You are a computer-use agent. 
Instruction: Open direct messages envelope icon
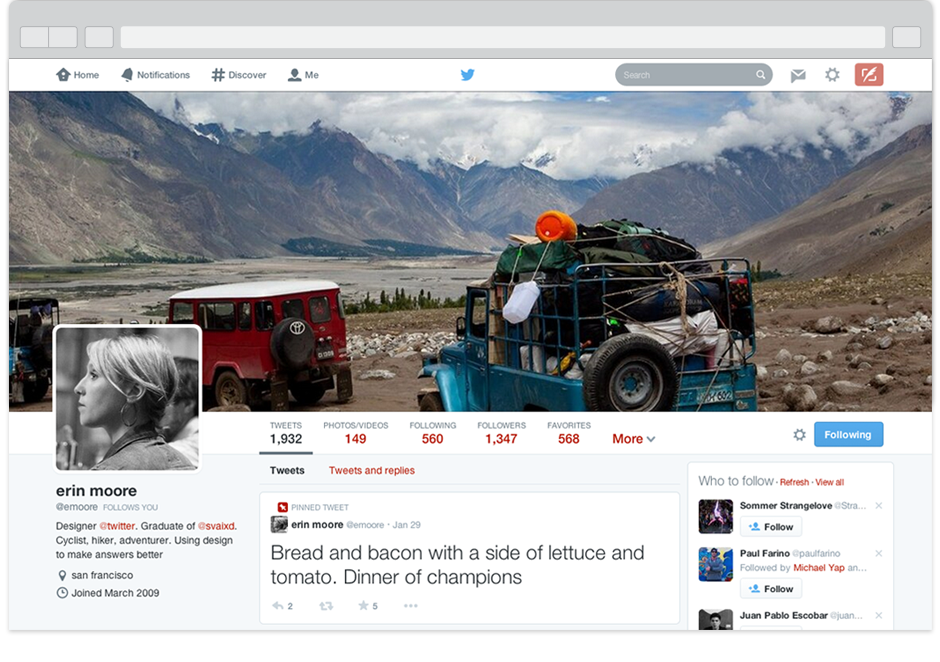[x=798, y=75]
